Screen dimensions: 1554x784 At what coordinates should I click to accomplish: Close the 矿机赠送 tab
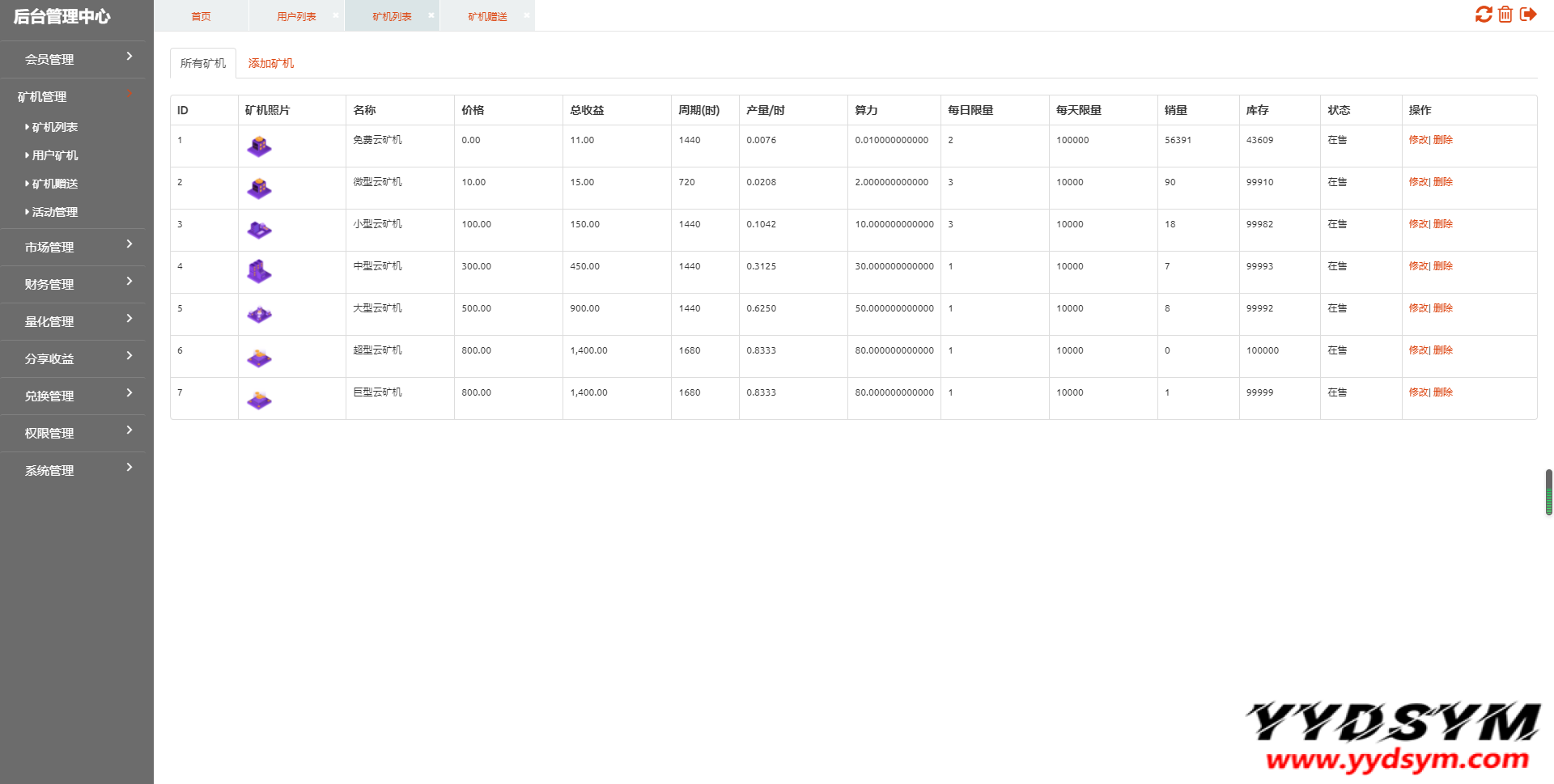tap(527, 15)
